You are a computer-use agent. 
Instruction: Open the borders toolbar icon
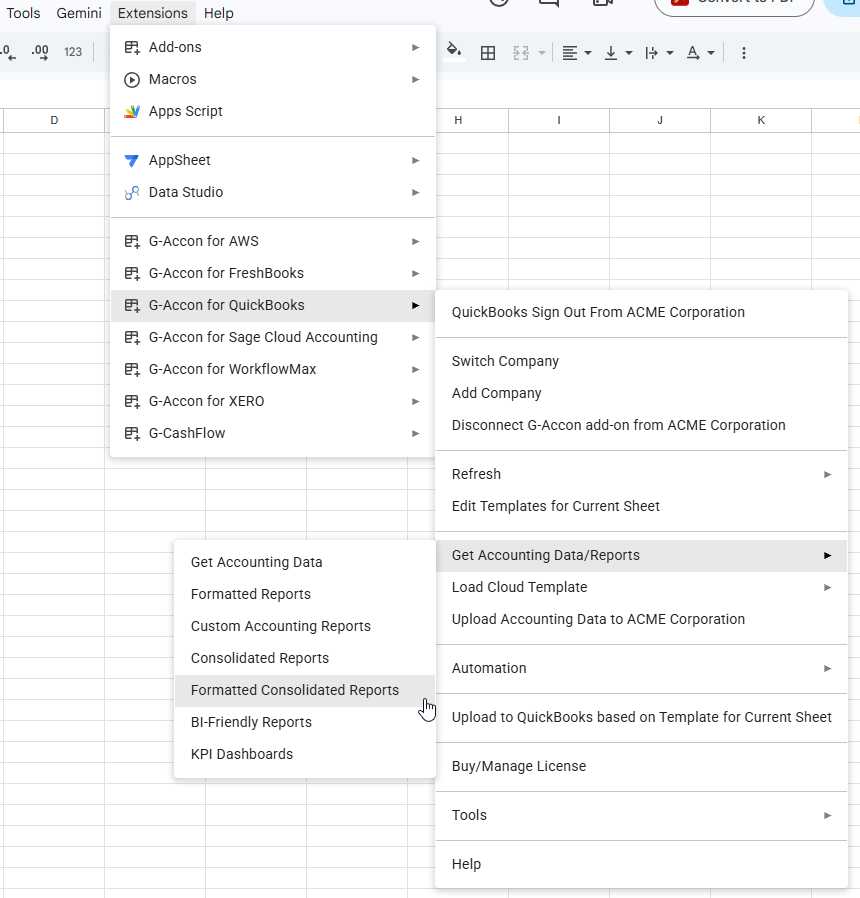pos(488,53)
